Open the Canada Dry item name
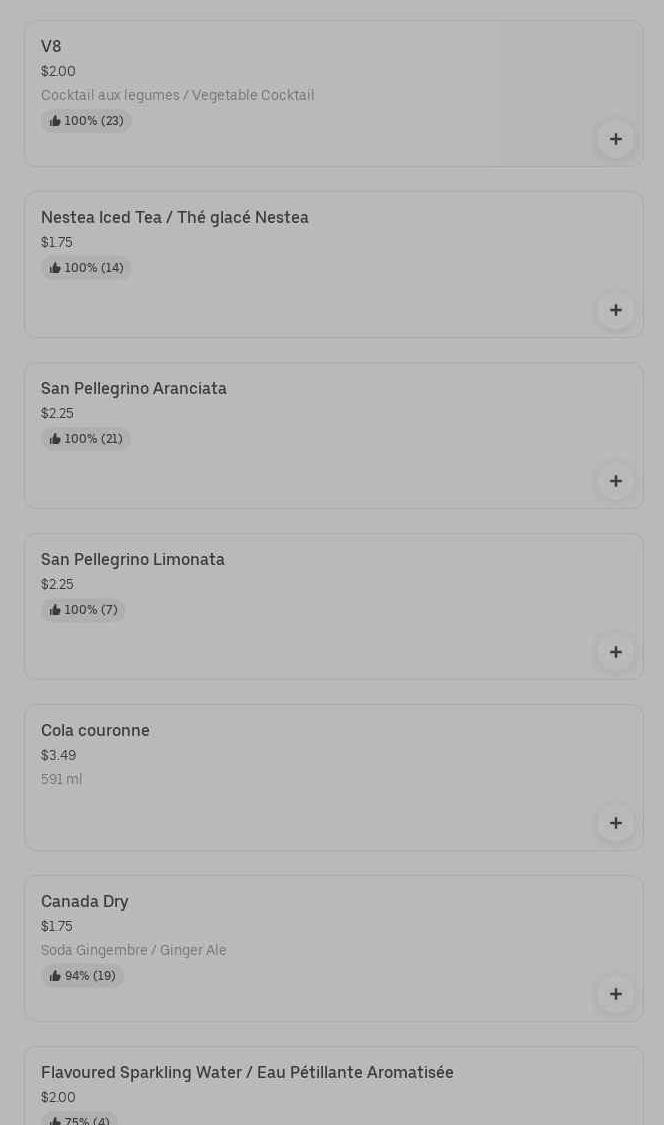This screenshot has width=664, height=1125. (x=85, y=902)
